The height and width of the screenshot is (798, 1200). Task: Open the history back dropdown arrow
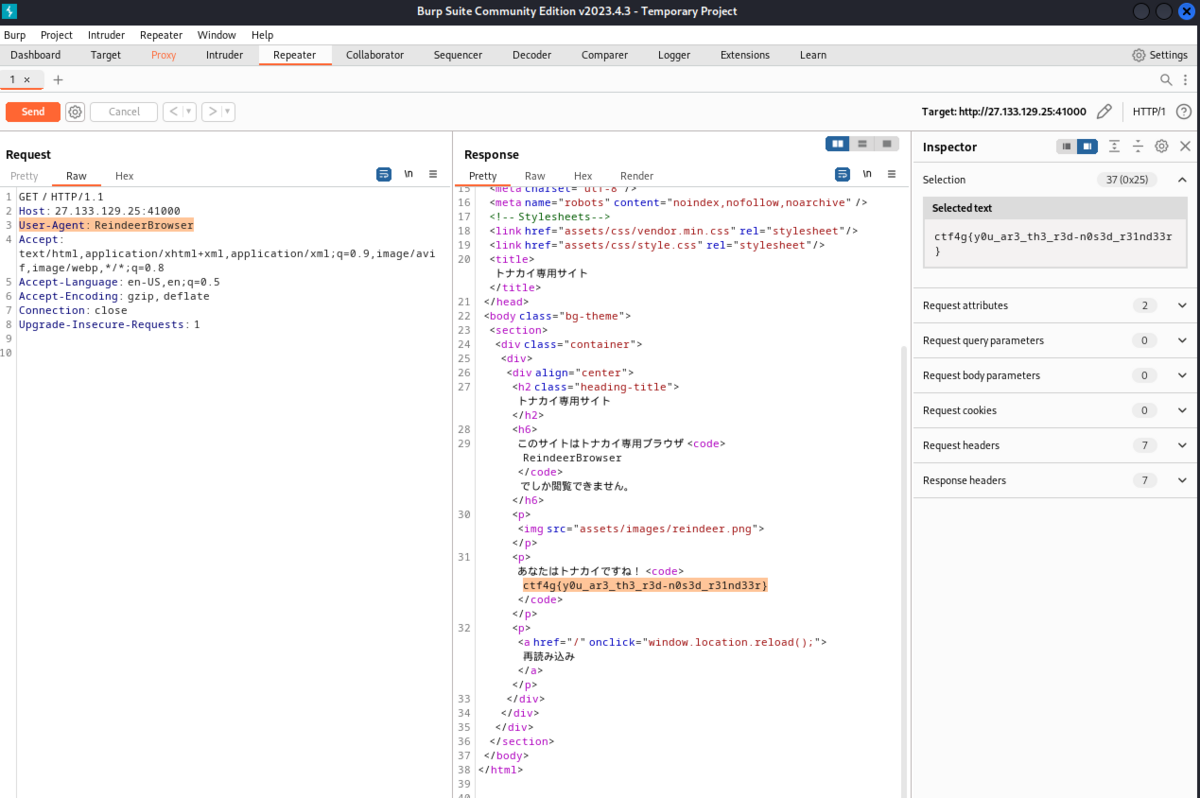click(x=189, y=112)
